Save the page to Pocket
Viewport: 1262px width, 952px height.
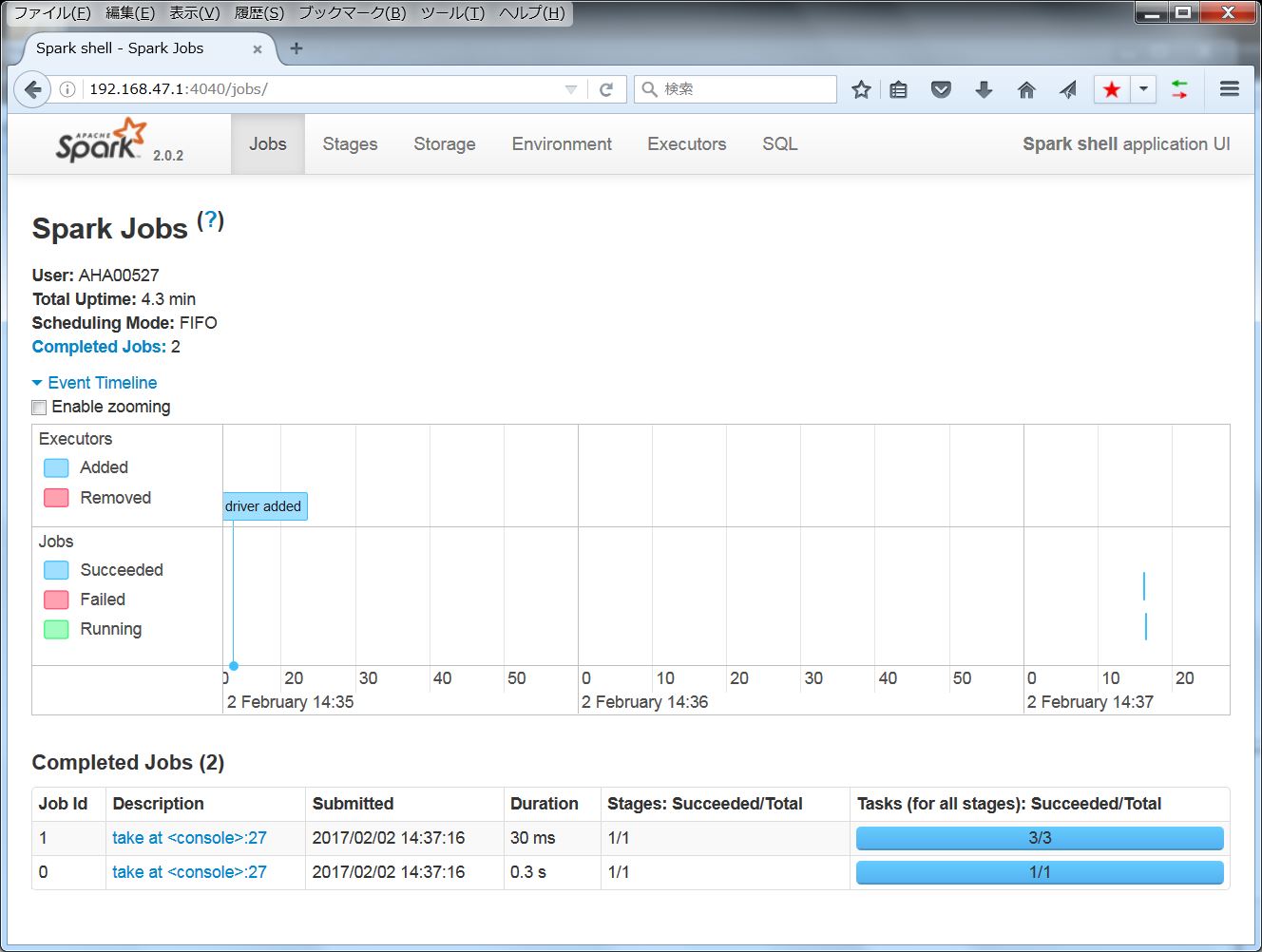click(941, 88)
